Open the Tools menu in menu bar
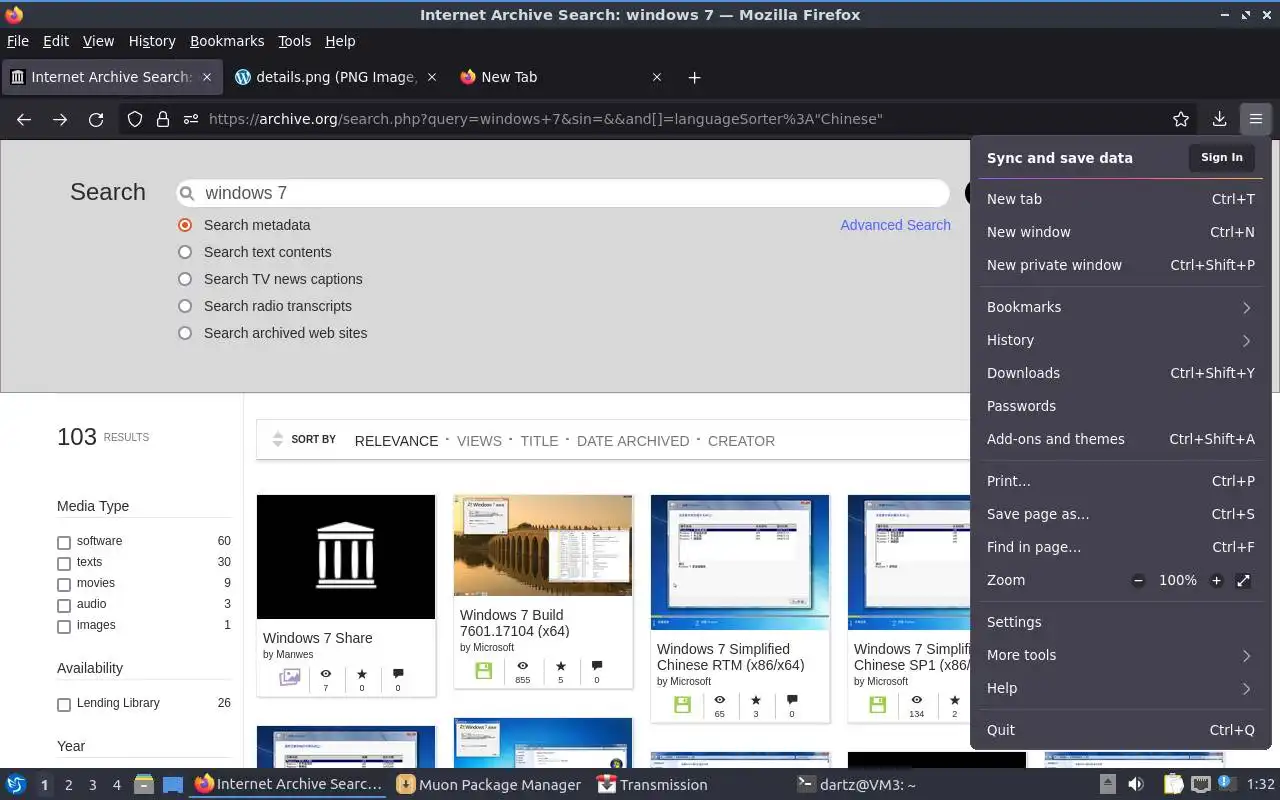This screenshot has height=800, width=1280. click(x=294, y=41)
